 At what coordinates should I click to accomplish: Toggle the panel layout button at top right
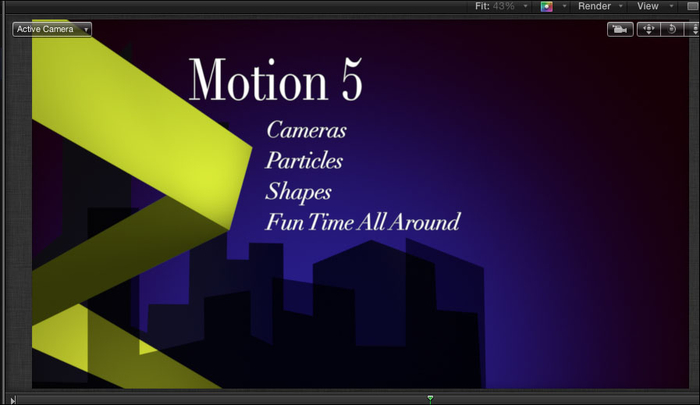click(x=693, y=6)
